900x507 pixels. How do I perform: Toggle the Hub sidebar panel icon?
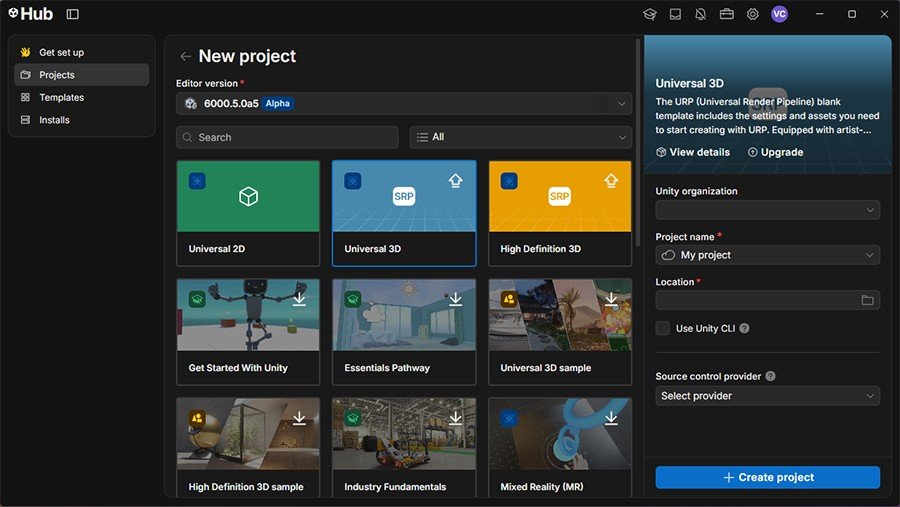(x=72, y=14)
